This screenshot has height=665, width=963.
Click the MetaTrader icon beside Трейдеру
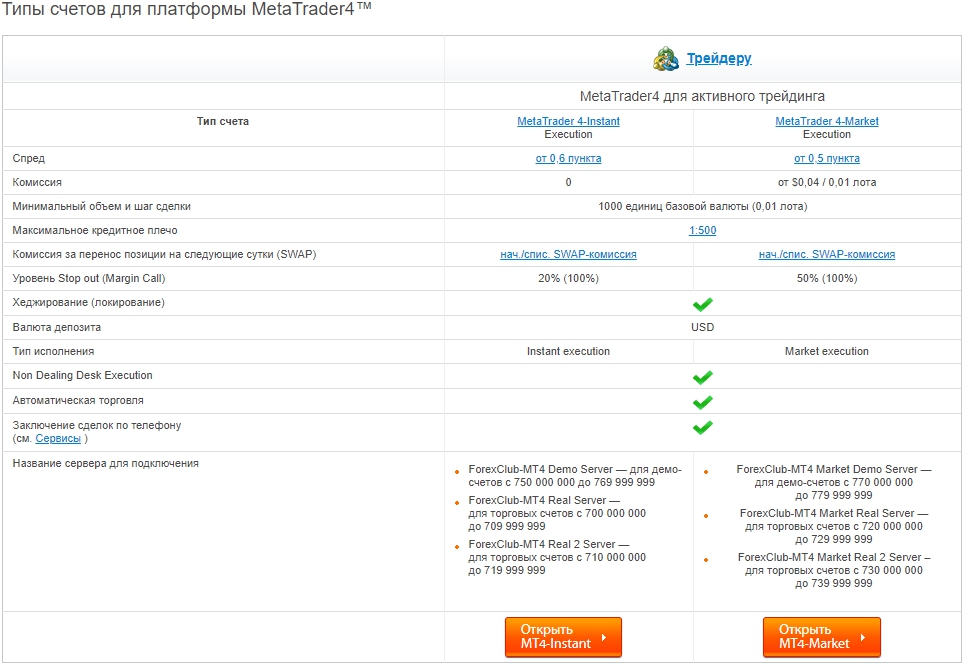click(x=666, y=59)
